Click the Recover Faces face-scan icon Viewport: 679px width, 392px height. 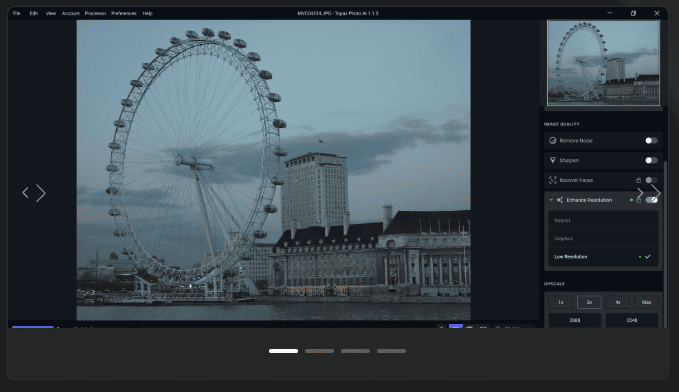(x=553, y=180)
